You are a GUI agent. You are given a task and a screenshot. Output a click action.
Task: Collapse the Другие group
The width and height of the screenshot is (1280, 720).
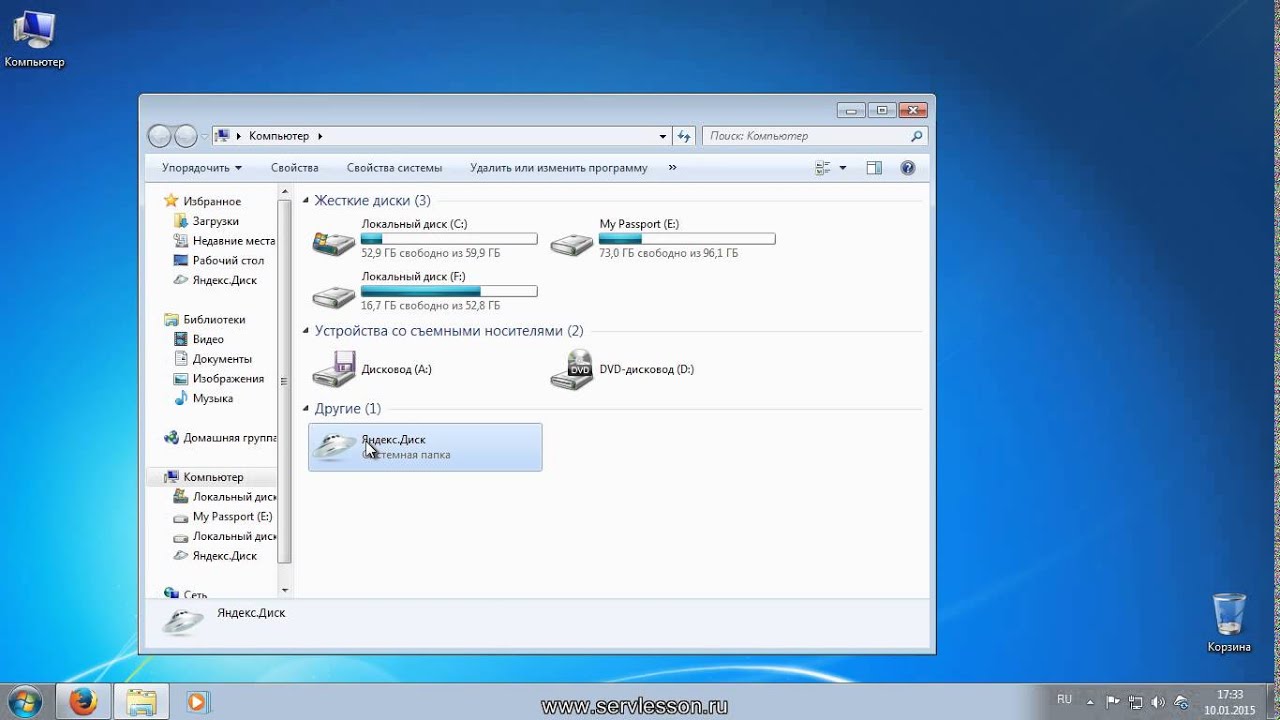[306, 409]
